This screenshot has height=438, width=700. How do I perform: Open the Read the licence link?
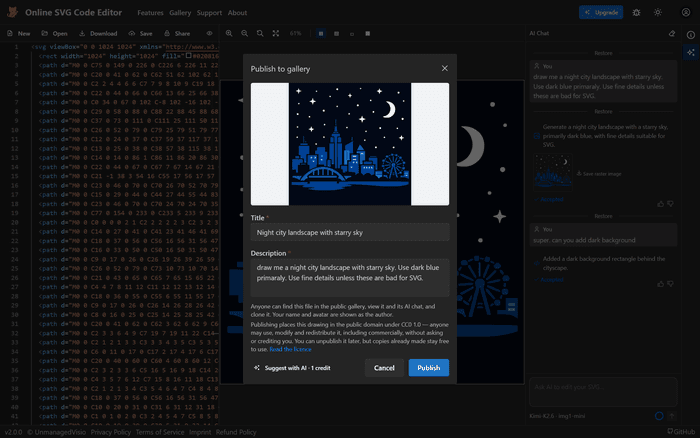[x=290, y=349]
